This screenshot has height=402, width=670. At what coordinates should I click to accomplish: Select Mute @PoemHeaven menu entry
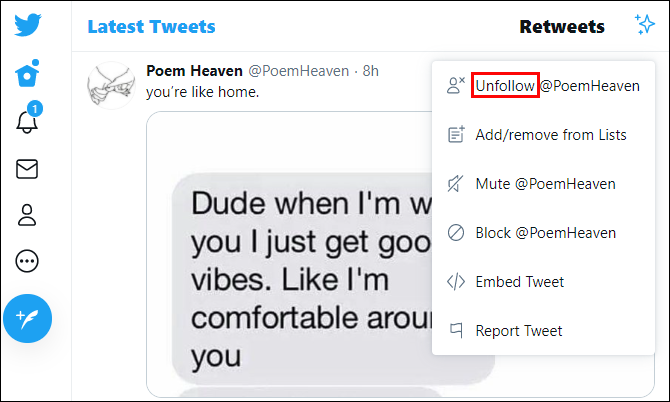(544, 183)
